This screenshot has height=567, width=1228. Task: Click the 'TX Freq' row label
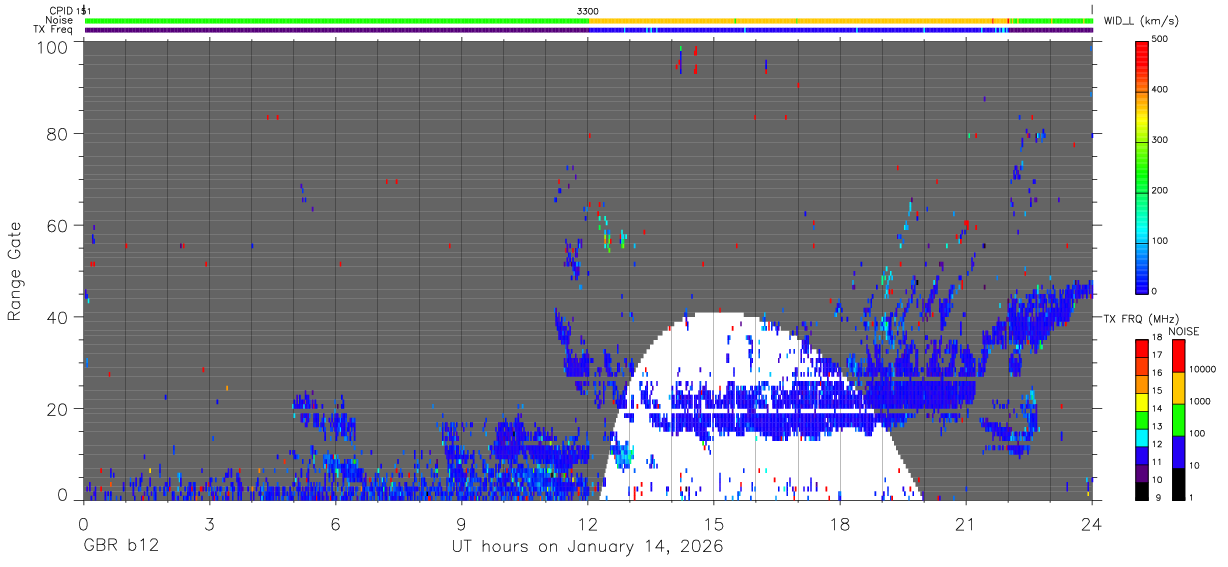[x=53, y=30]
